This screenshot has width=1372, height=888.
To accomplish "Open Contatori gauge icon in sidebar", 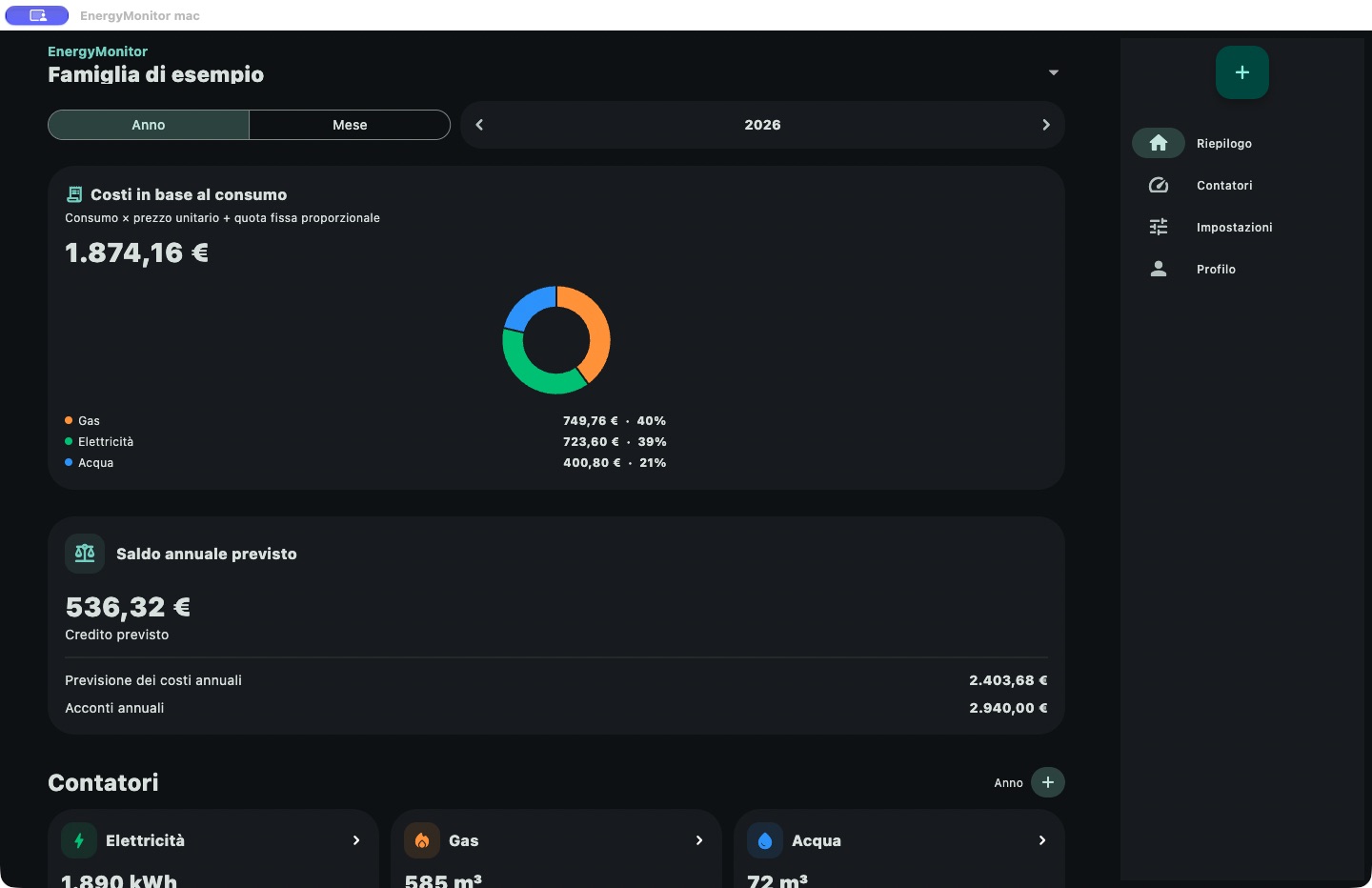I will pos(1159,185).
